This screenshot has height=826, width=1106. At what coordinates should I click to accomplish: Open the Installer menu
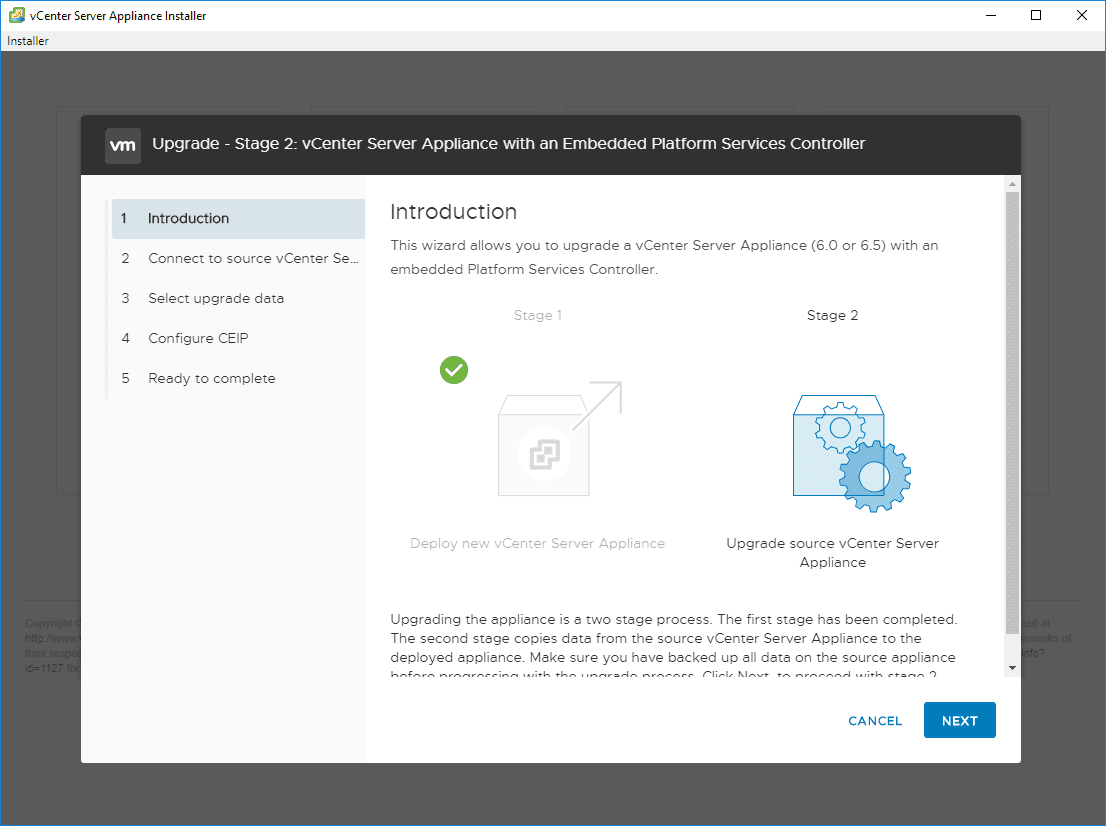(28, 41)
